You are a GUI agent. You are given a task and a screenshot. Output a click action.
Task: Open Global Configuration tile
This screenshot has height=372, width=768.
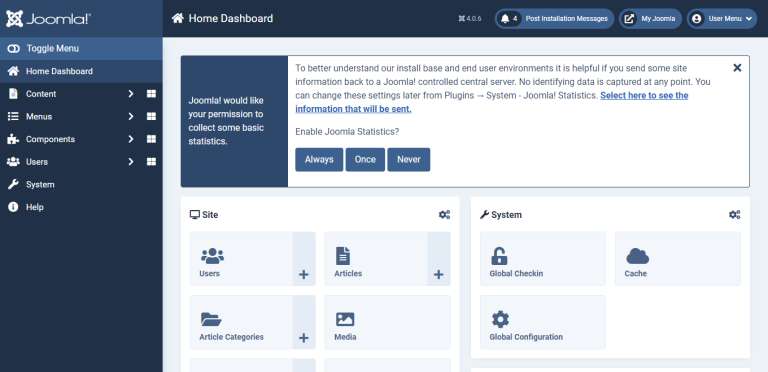coord(543,322)
